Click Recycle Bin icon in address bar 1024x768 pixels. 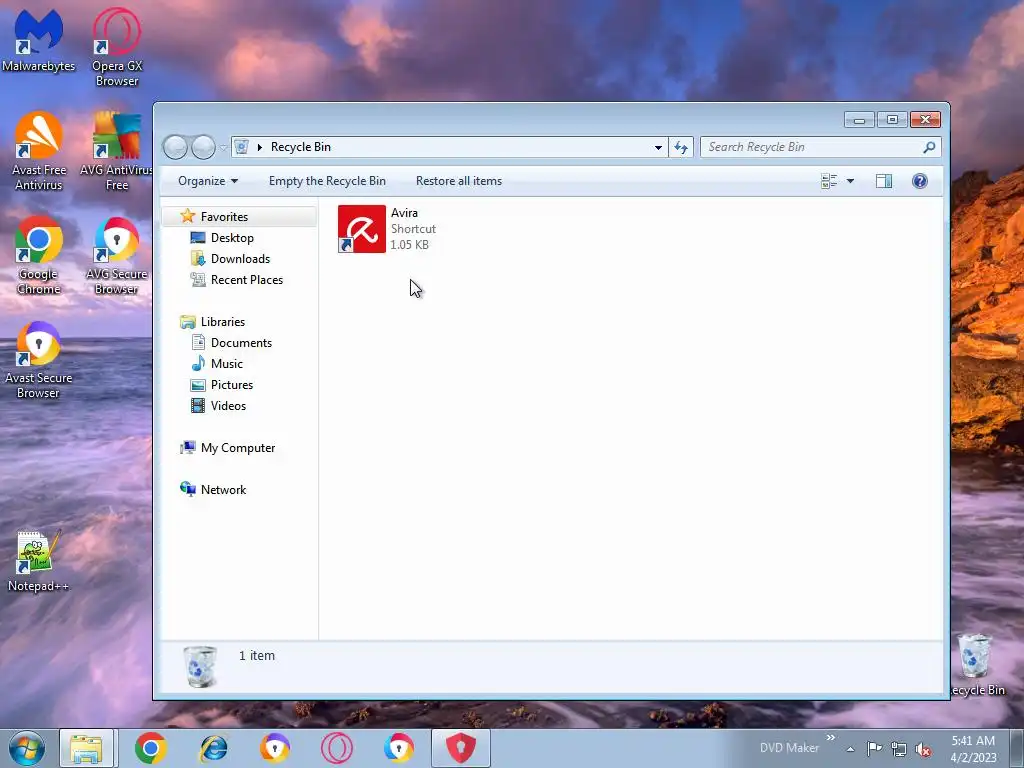(241, 147)
